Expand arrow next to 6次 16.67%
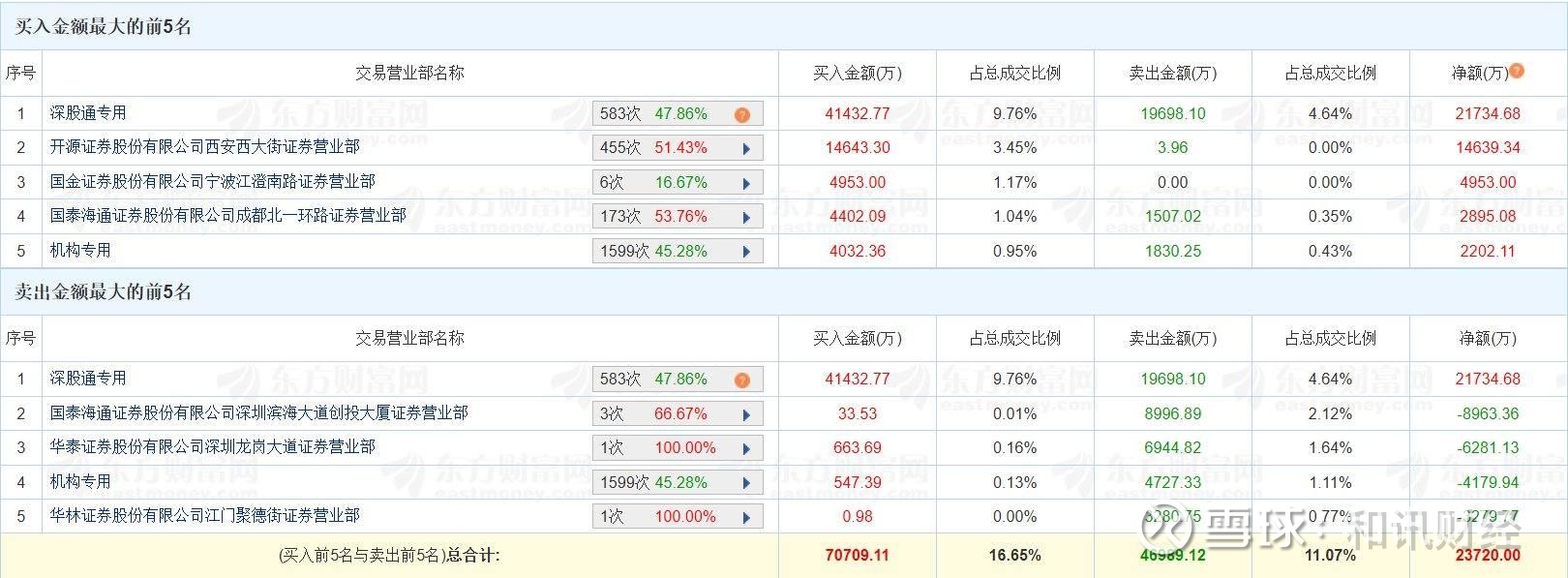This screenshot has width=1568, height=578. 746,184
